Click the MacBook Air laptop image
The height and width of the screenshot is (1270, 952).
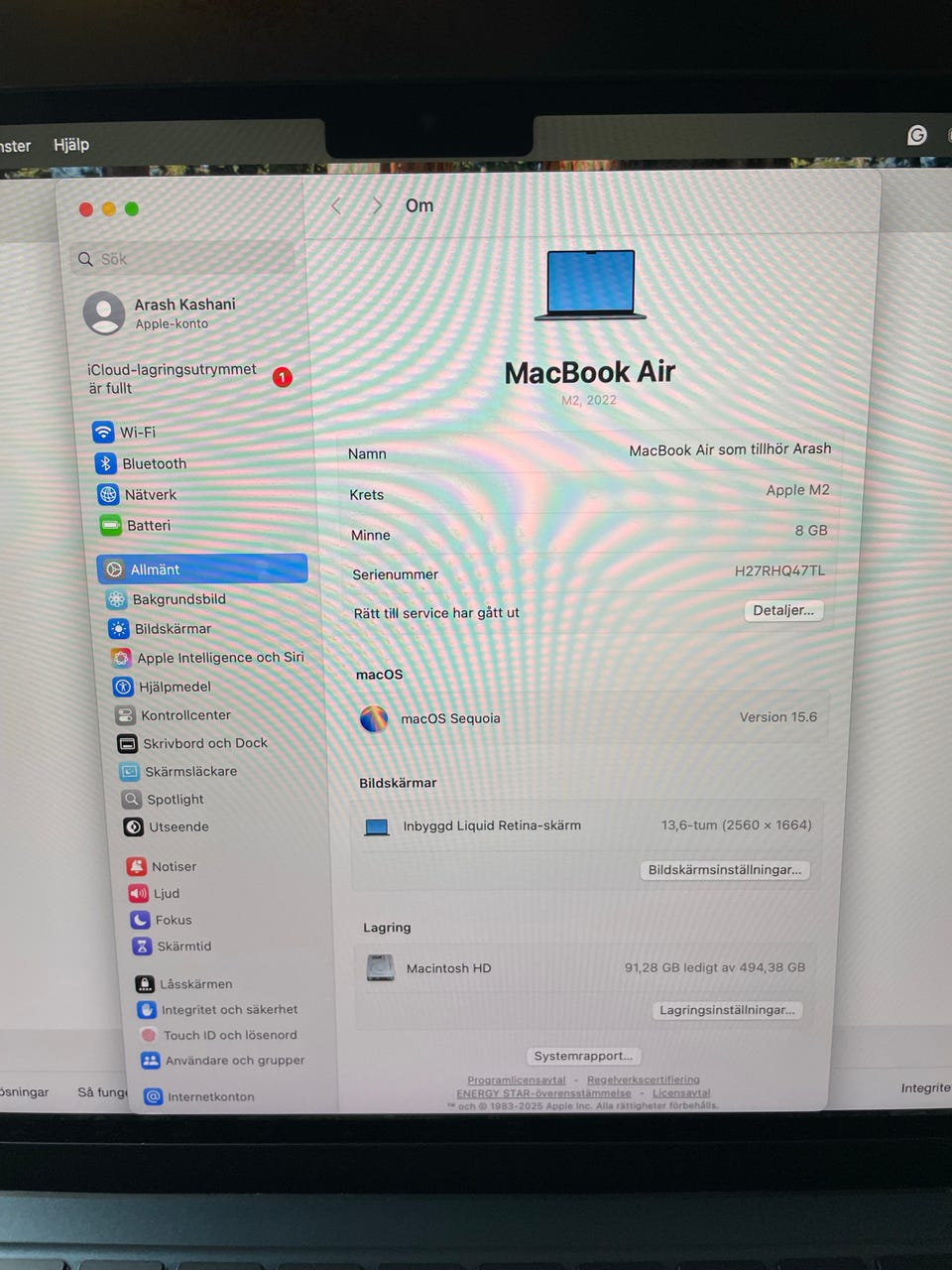click(591, 285)
